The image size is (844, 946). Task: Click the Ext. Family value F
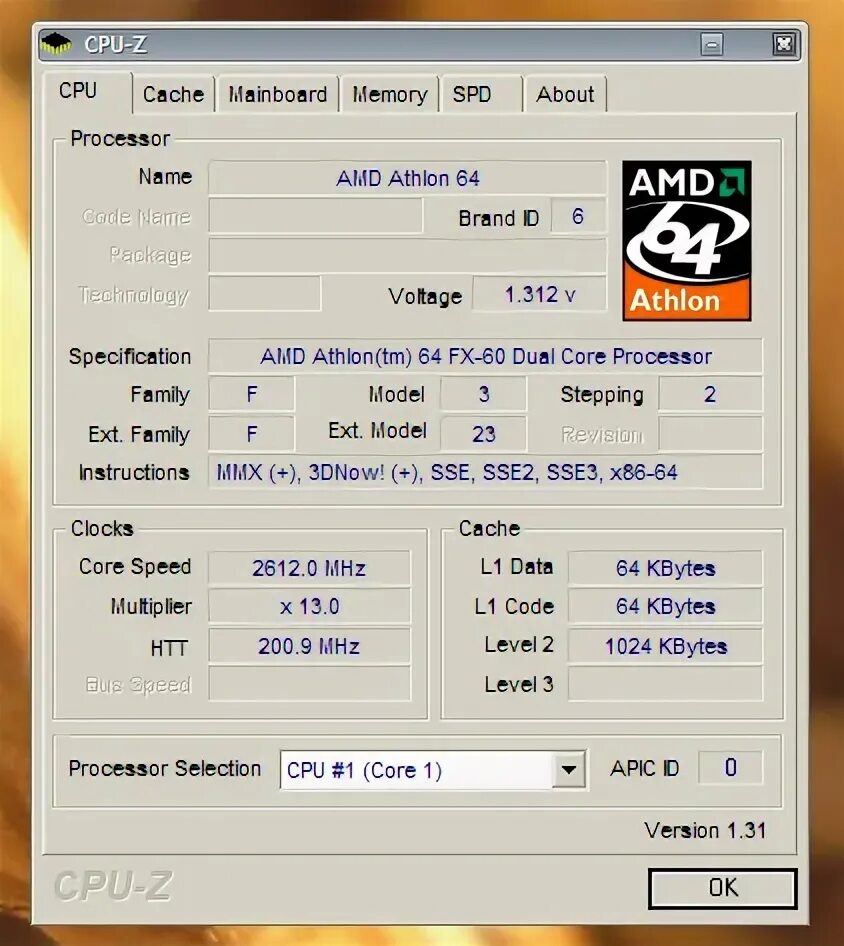click(x=252, y=433)
